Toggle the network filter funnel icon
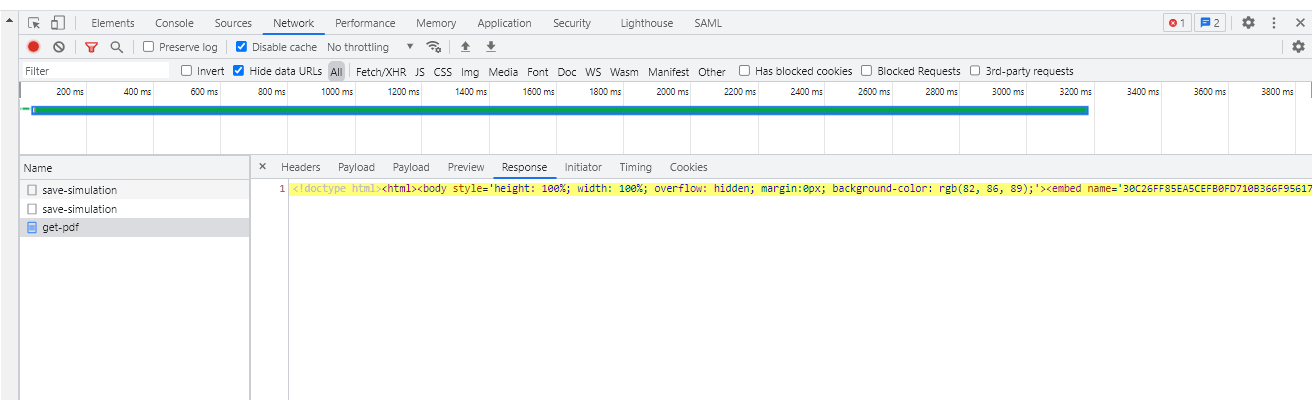The height and width of the screenshot is (400, 1312). (91, 47)
